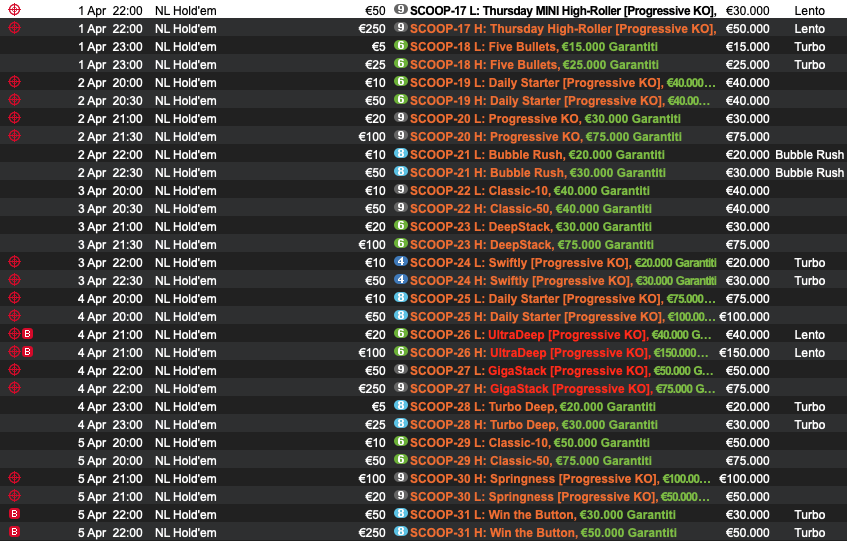Click the 3 Apr 21:30 date on SCOOP-23 H
847x541 pixels.
[x=110, y=245]
